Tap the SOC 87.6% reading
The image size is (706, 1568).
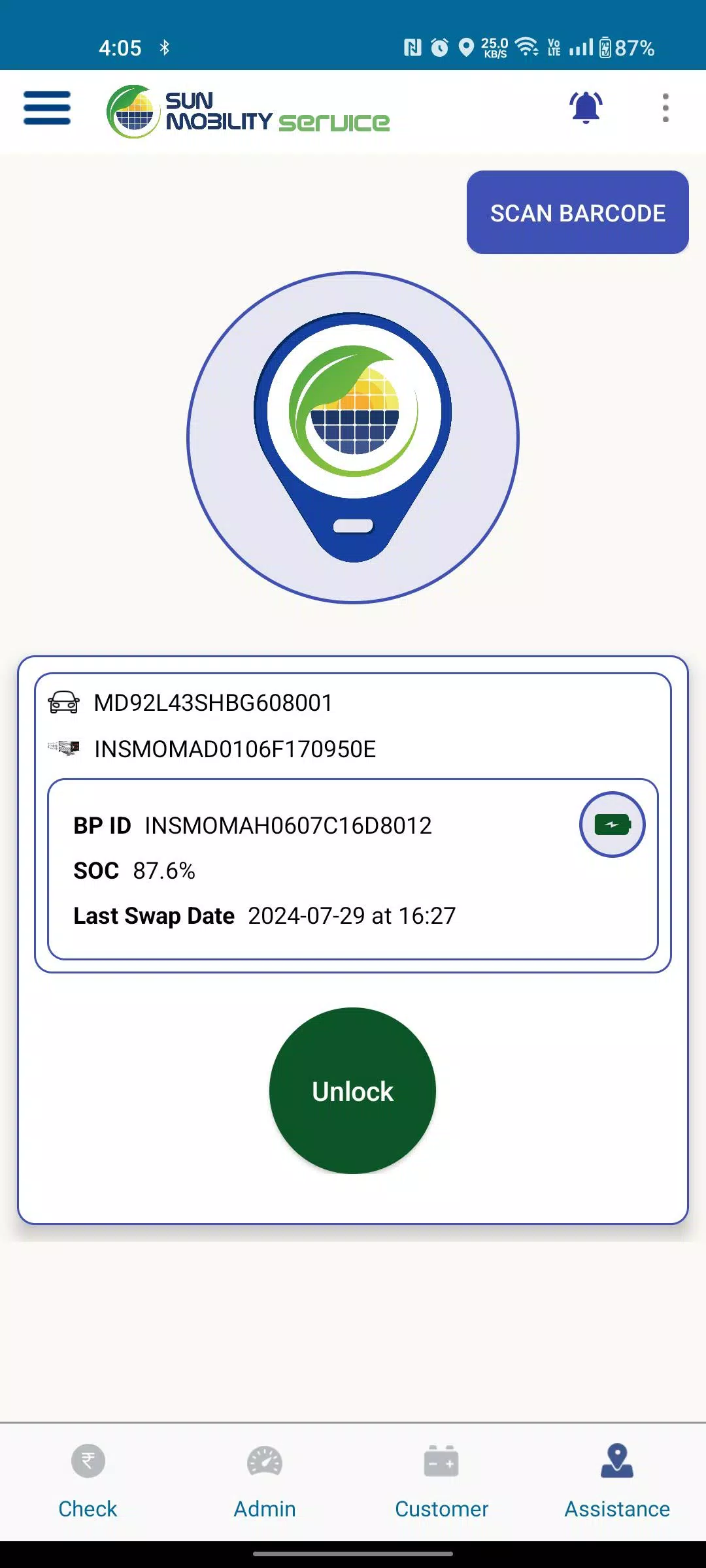(134, 871)
